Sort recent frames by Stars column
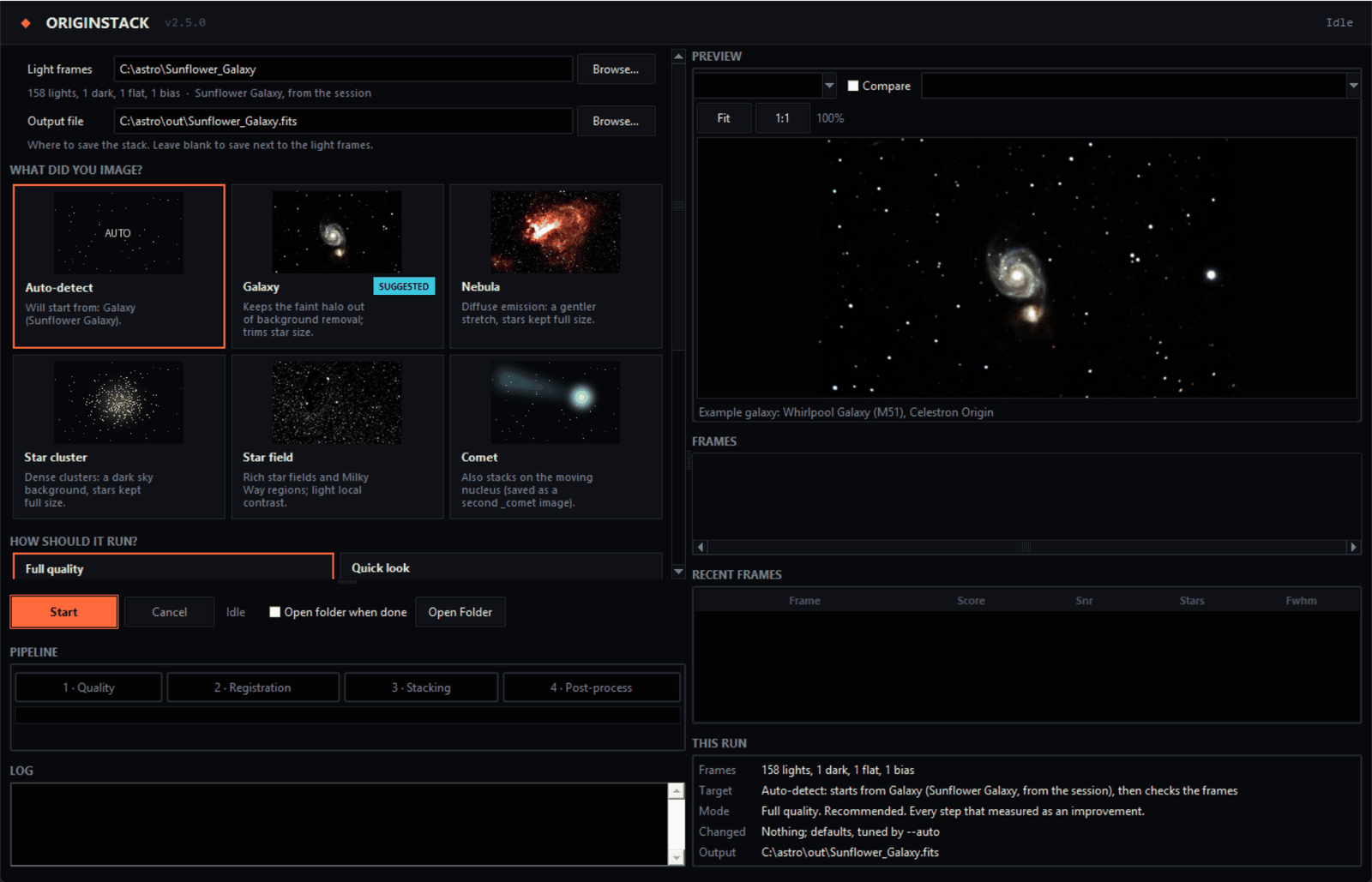 [x=1192, y=601]
